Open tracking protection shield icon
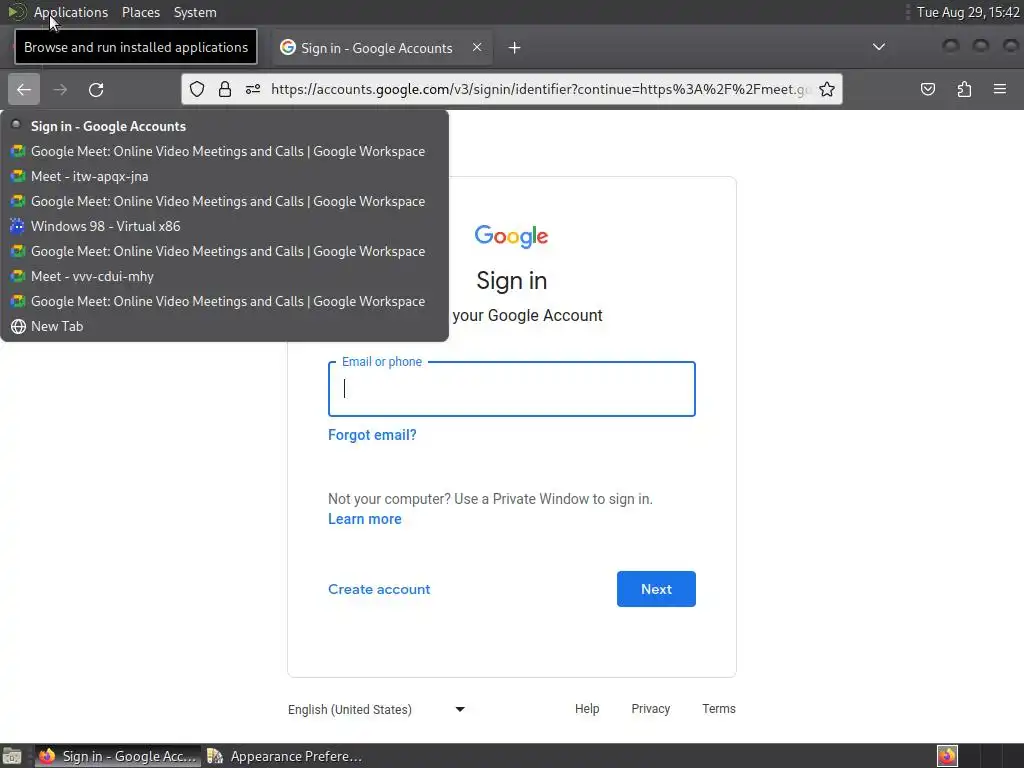The image size is (1024, 768). [197, 89]
